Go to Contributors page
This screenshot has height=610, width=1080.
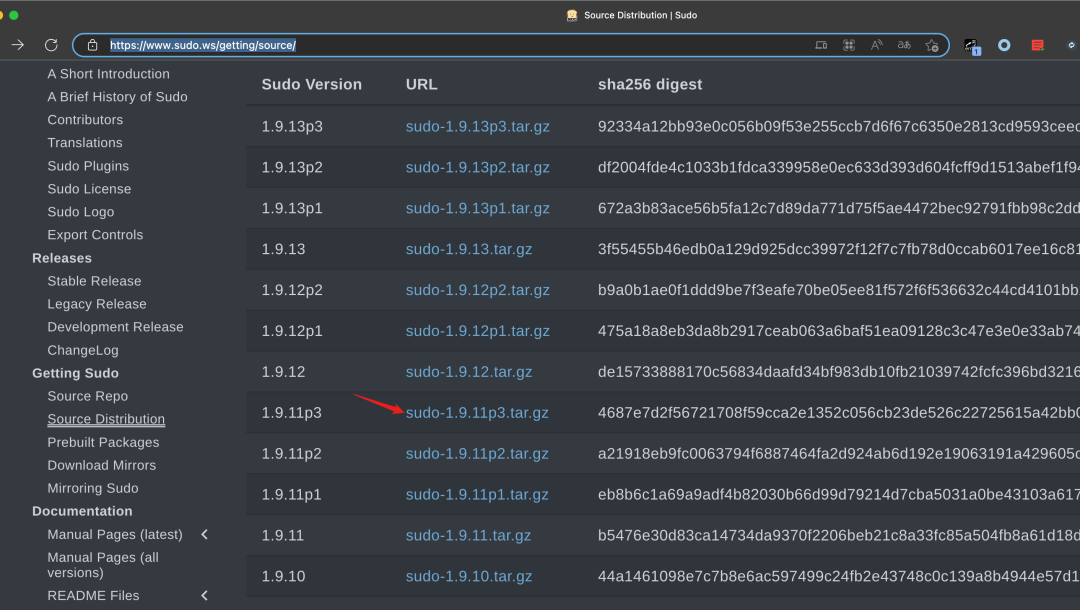click(85, 120)
